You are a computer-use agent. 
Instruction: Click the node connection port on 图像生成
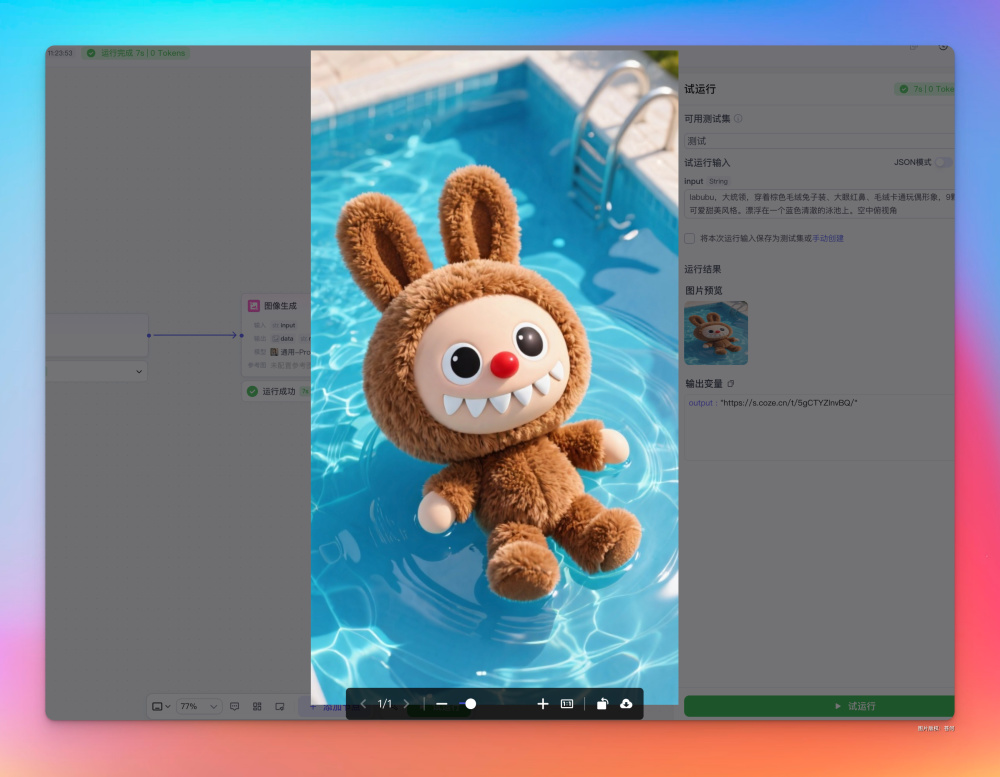pos(242,335)
